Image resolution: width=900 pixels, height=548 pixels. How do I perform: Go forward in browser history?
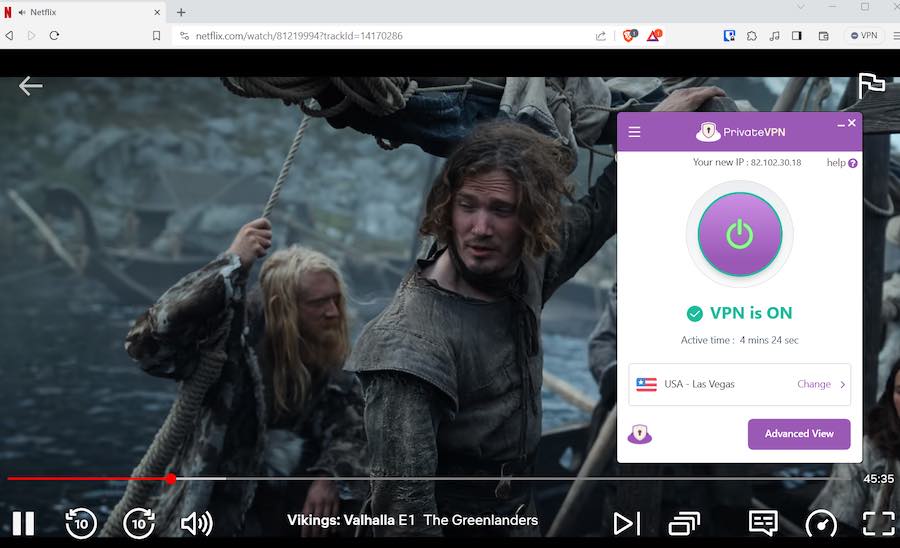[x=32, y=36]
